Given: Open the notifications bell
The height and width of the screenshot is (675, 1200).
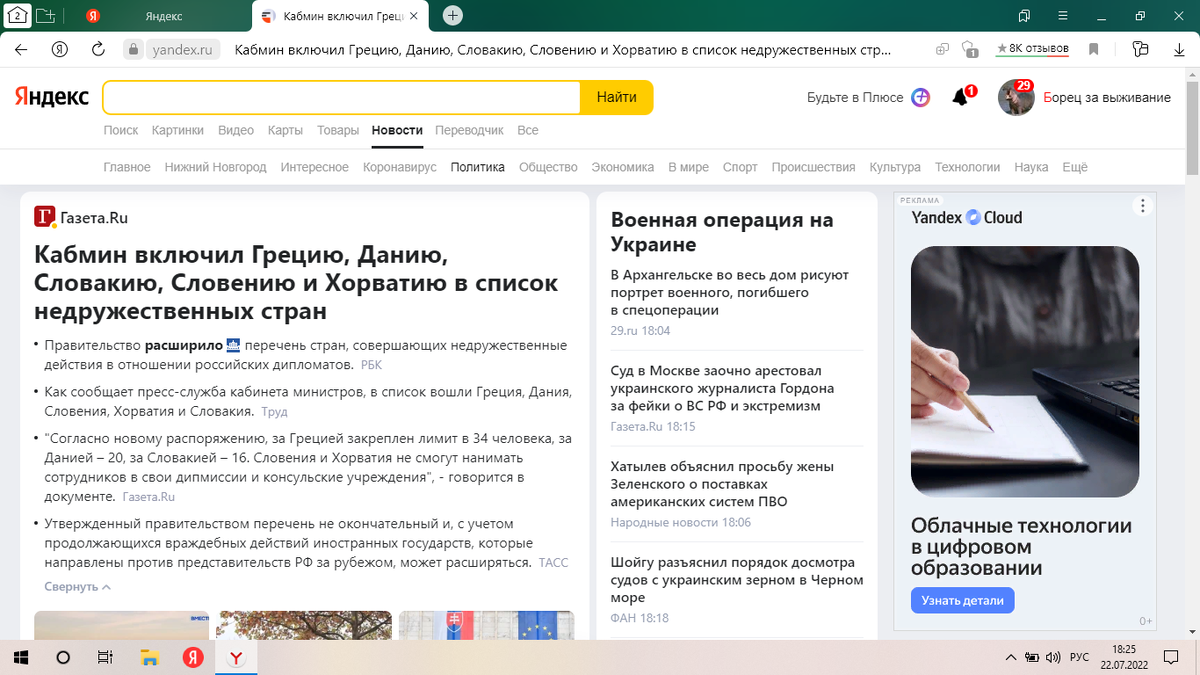Looking at the screenshot, I should (960, 97).
